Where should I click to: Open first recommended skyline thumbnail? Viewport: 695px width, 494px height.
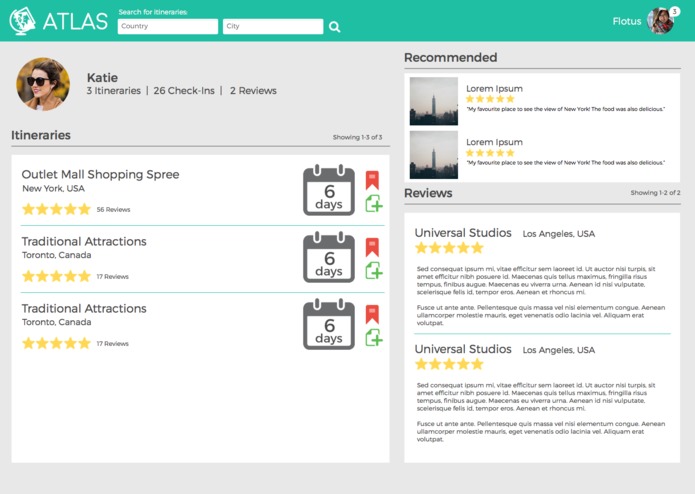[x=433, y=101]
